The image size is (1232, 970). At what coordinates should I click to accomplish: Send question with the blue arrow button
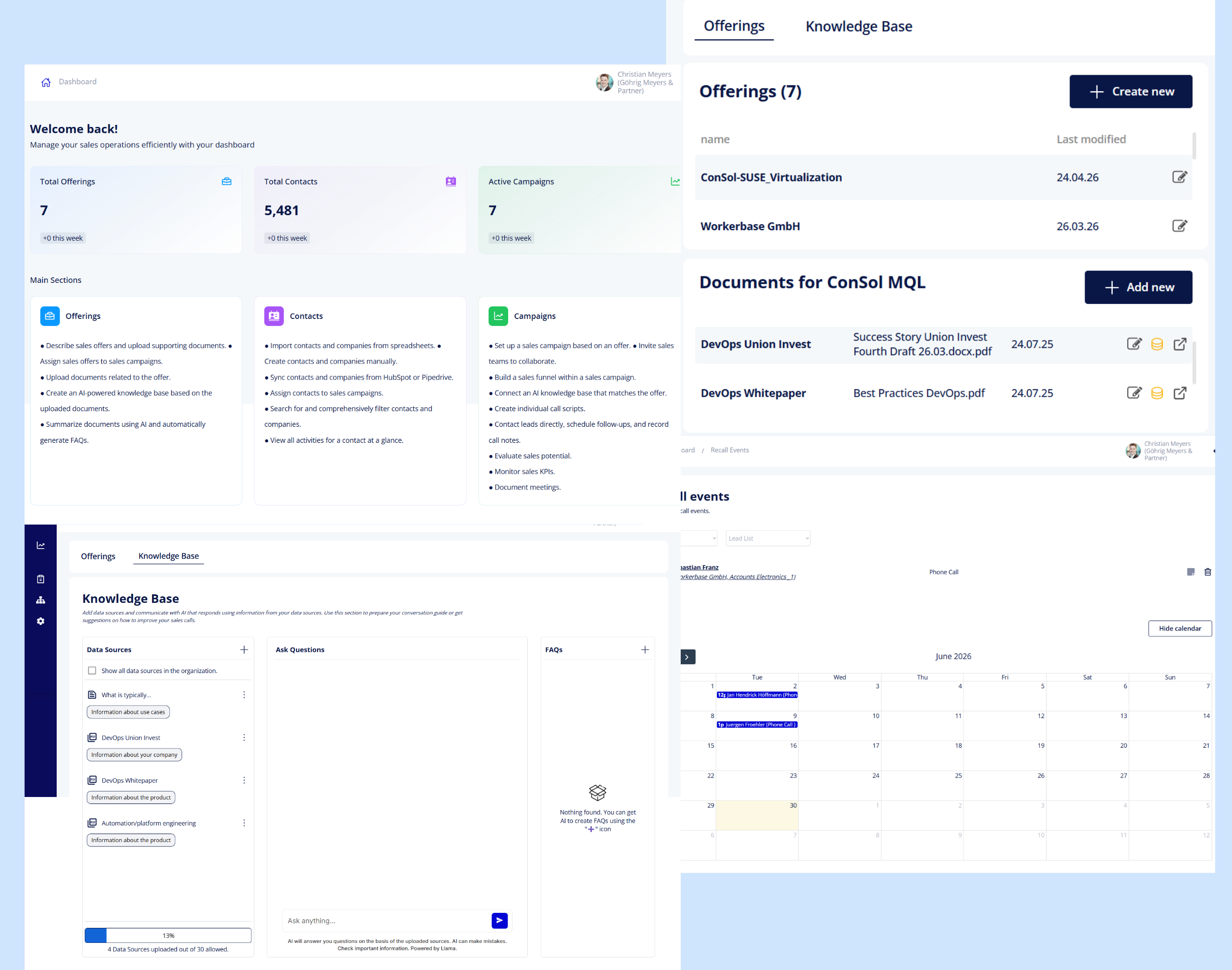pyautogui.click(x=500, y=920)
